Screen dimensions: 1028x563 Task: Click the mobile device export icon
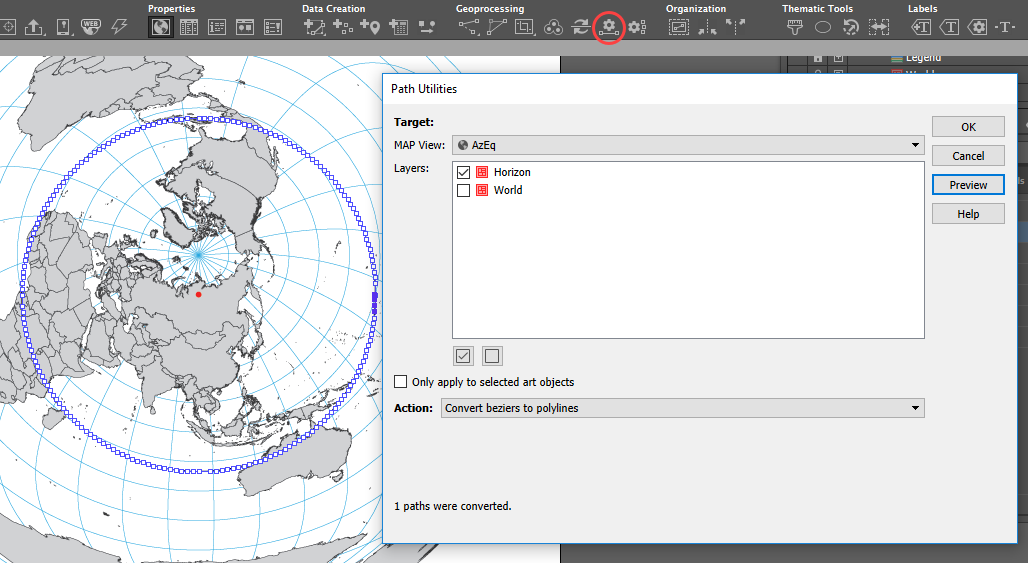tap(63, 27)
